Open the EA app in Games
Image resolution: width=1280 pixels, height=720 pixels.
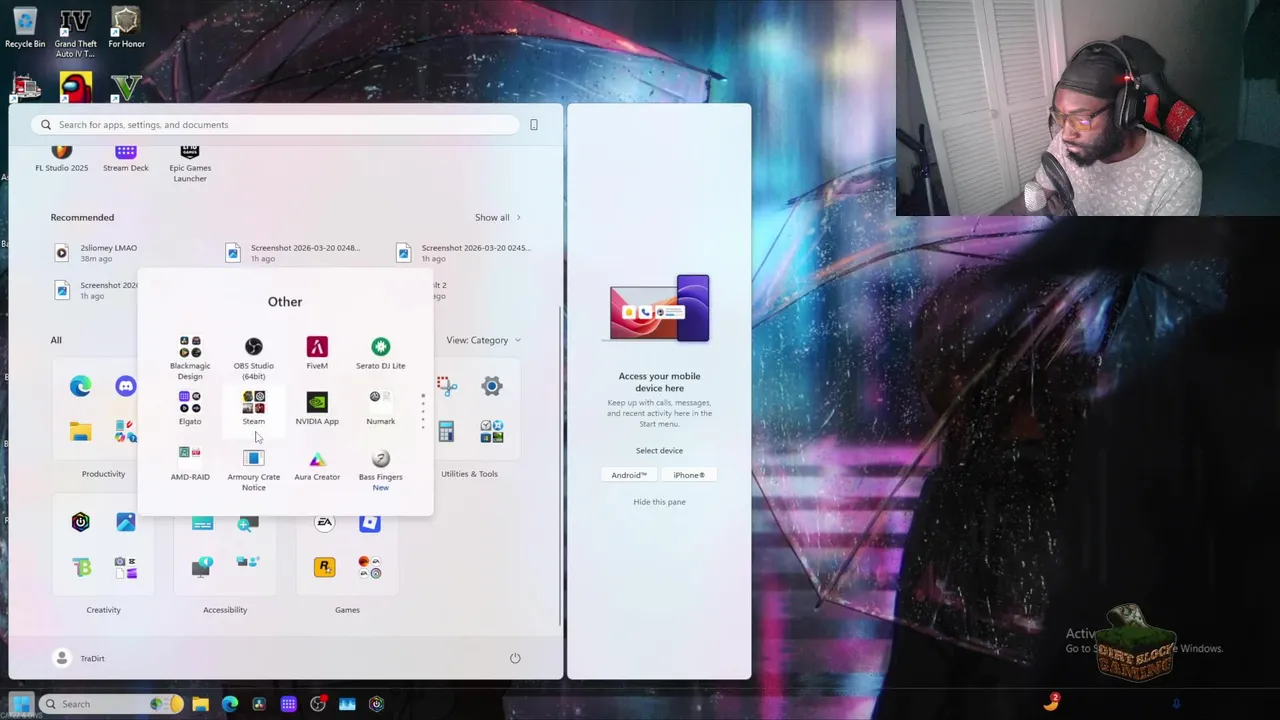324,522
